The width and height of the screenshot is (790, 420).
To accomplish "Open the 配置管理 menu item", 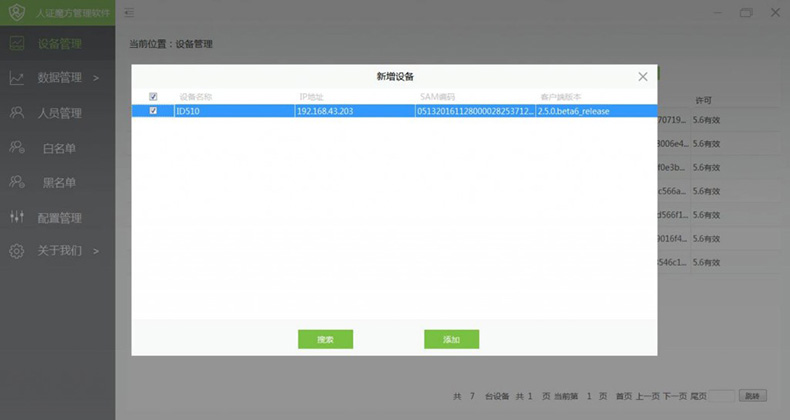I will [59, 217].
